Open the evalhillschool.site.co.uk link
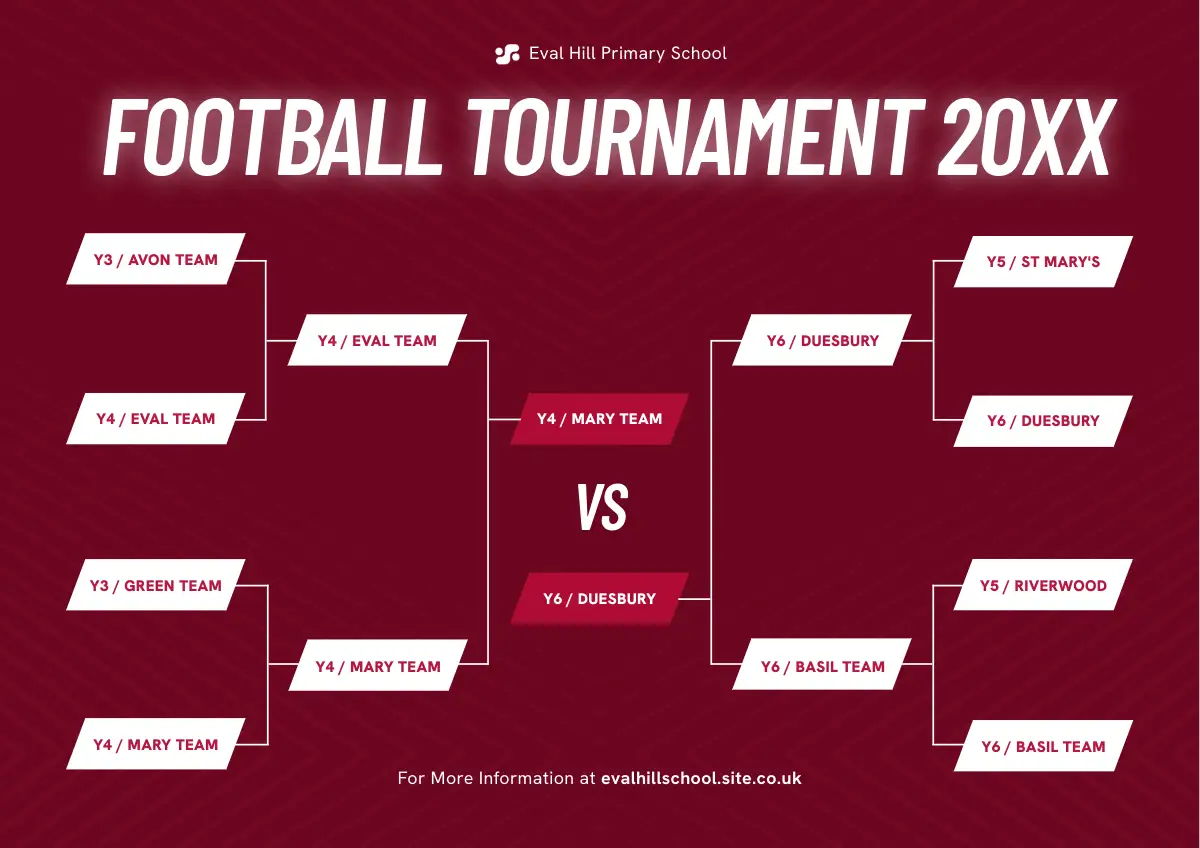1200x848 pixels. pos(701,778)
